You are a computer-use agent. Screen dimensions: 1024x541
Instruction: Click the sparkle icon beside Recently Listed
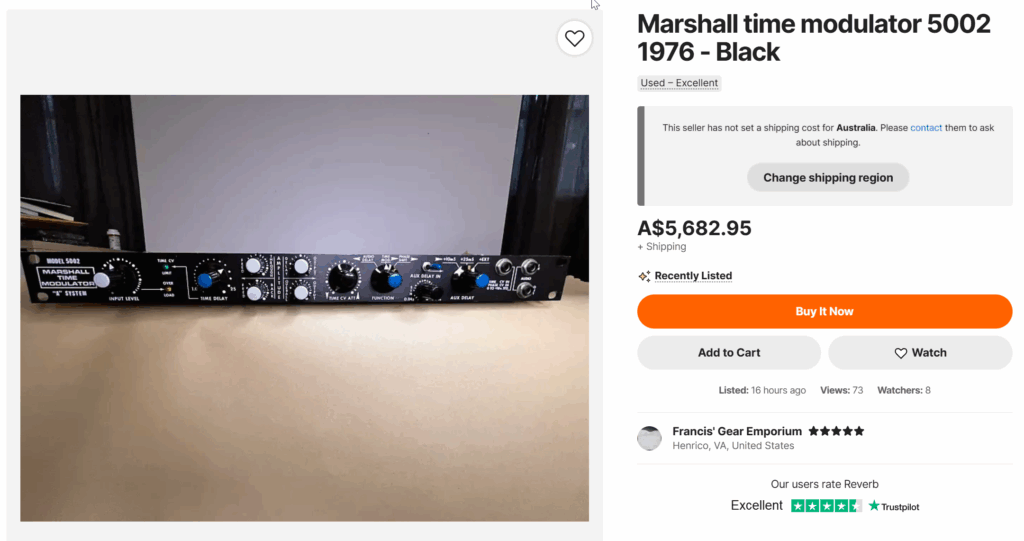(x=644, y=276)
